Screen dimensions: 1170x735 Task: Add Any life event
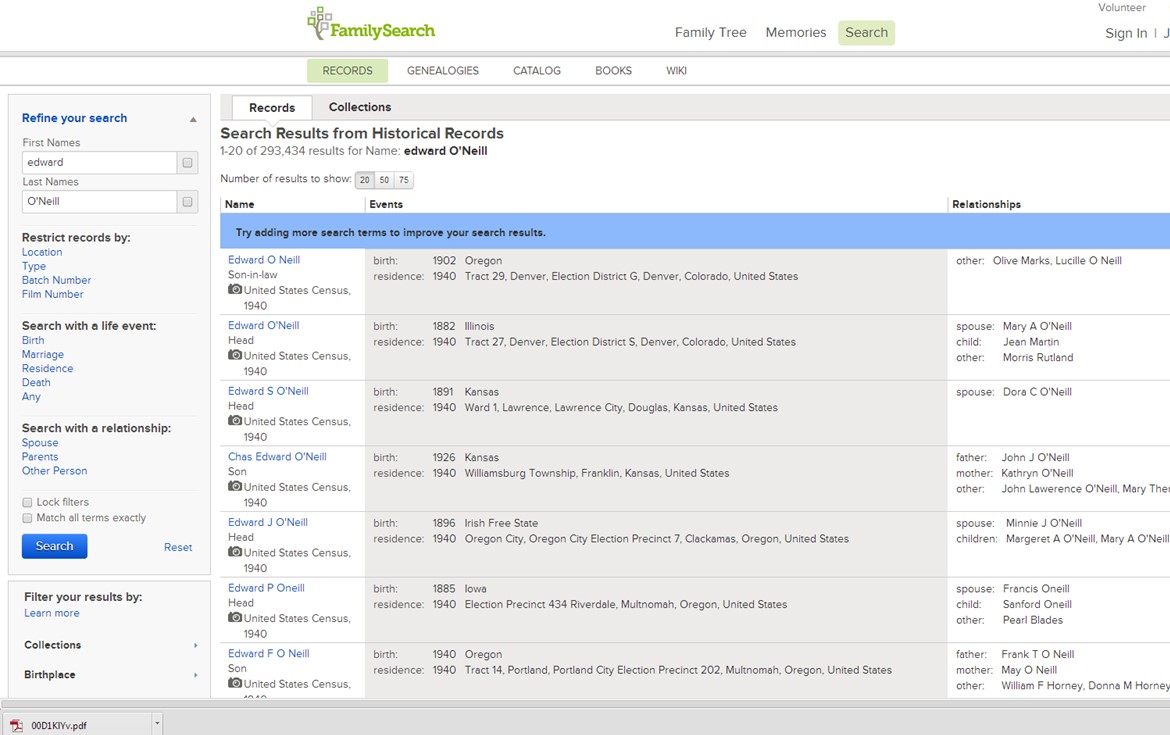[31, 397]
